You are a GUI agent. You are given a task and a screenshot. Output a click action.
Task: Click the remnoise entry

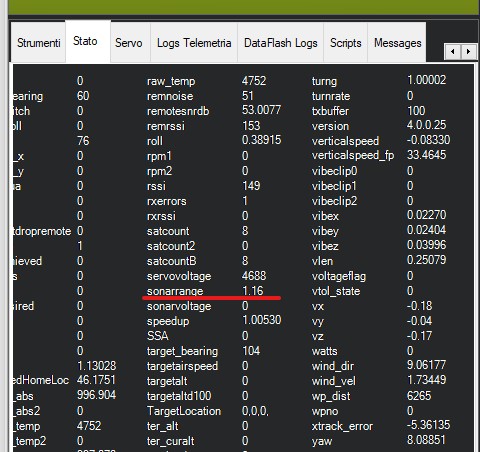click(170, 96)
